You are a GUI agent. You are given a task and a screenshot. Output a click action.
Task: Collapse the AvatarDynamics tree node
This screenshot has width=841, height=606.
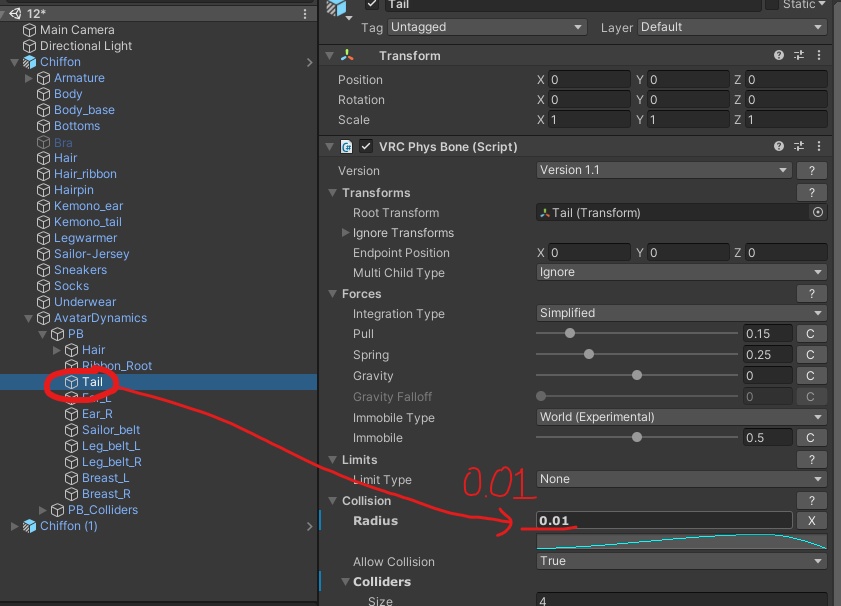point(29,319)
